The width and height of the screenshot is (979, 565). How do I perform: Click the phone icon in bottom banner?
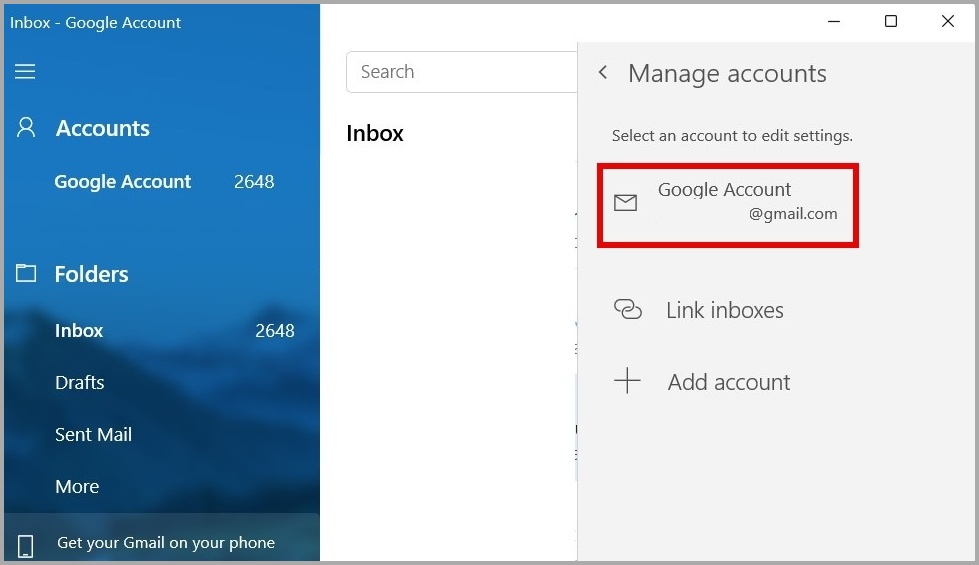point(26,546)
